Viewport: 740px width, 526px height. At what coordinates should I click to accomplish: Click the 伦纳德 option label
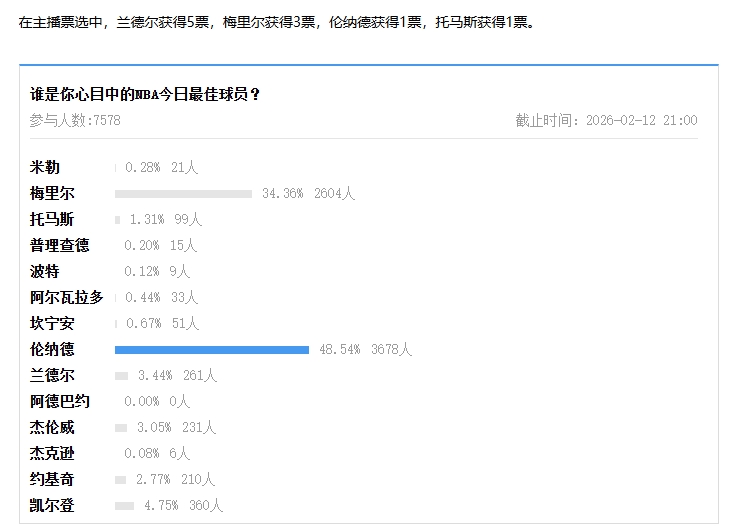coord(52,350)
